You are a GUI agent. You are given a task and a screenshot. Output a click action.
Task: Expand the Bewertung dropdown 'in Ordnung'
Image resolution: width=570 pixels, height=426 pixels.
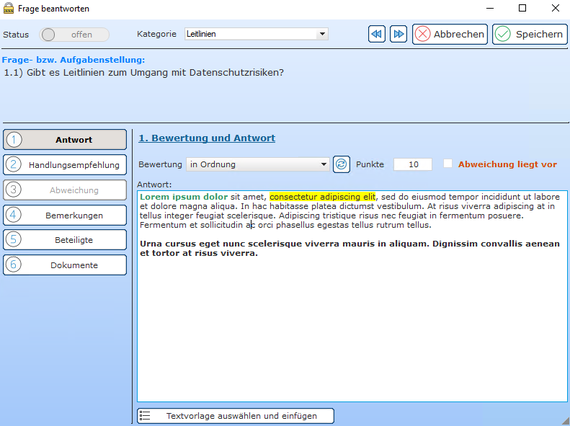tap(258, 164)
